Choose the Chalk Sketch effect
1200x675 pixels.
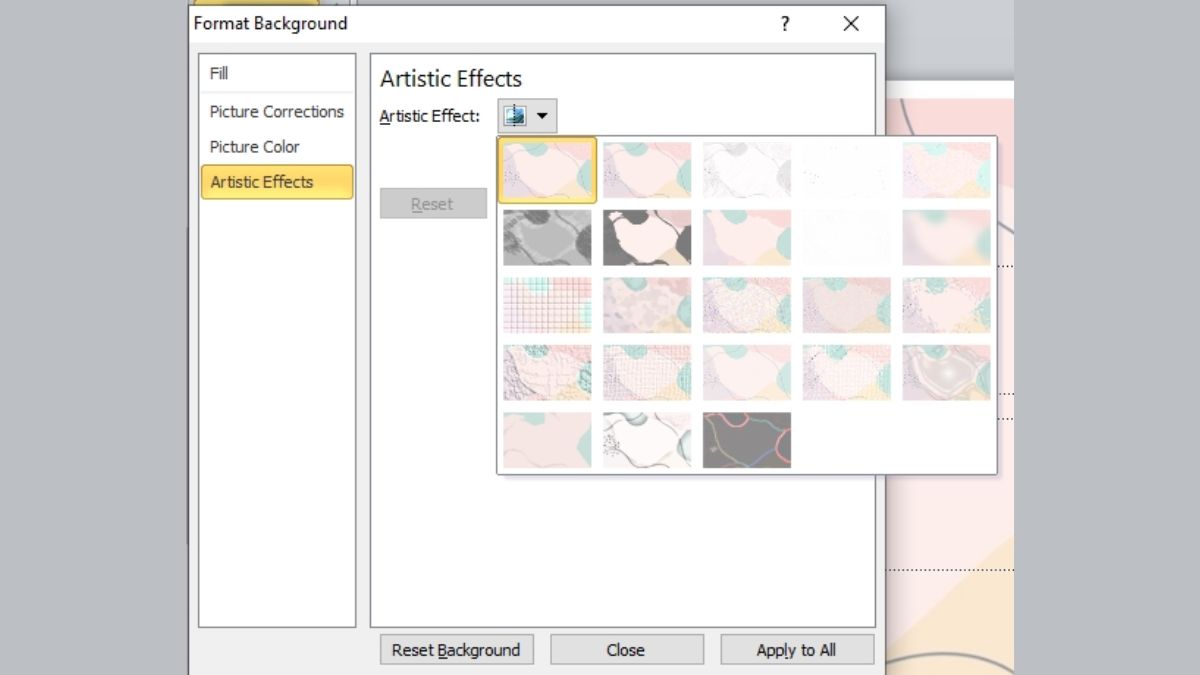[547, 238]
